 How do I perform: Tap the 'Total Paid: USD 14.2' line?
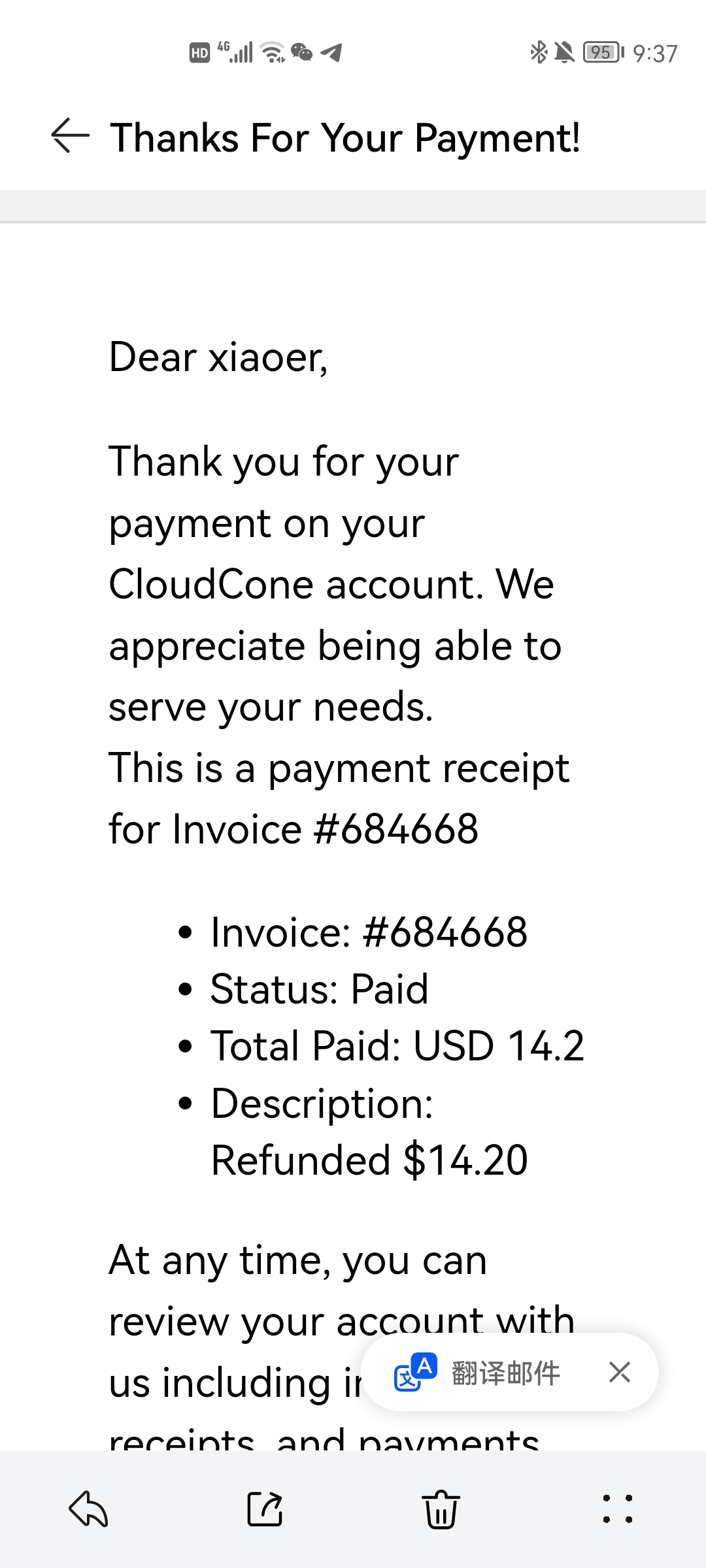[397, 1045]
